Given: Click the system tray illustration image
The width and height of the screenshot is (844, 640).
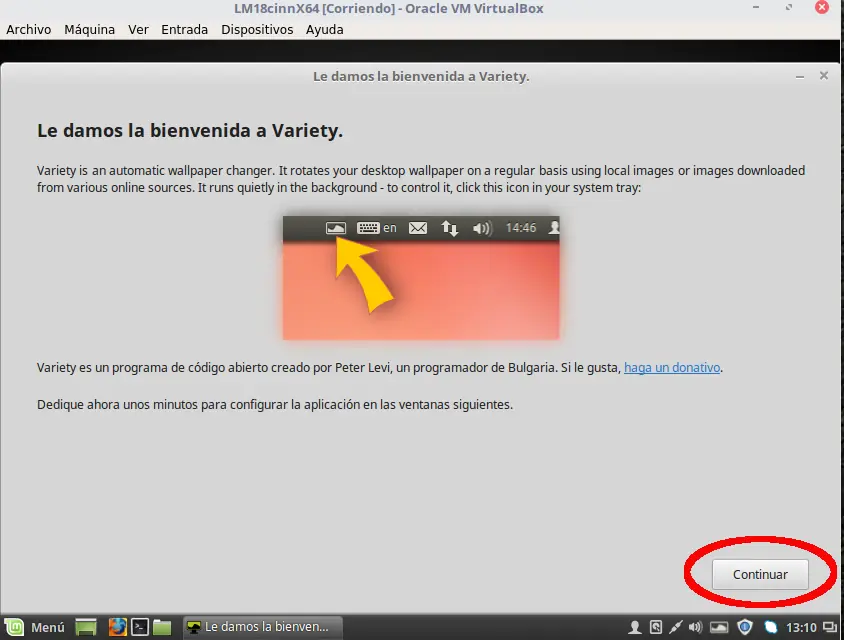Looking at the screenshot, I should click(x=421, y=278).
